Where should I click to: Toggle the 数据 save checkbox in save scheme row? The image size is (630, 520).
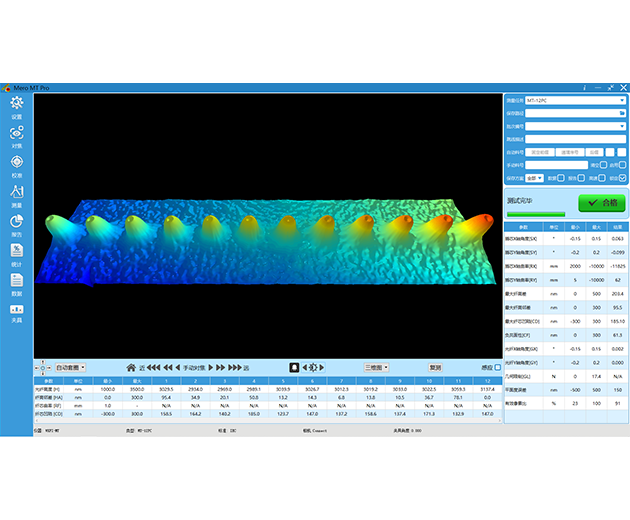(x=561, y=178)
